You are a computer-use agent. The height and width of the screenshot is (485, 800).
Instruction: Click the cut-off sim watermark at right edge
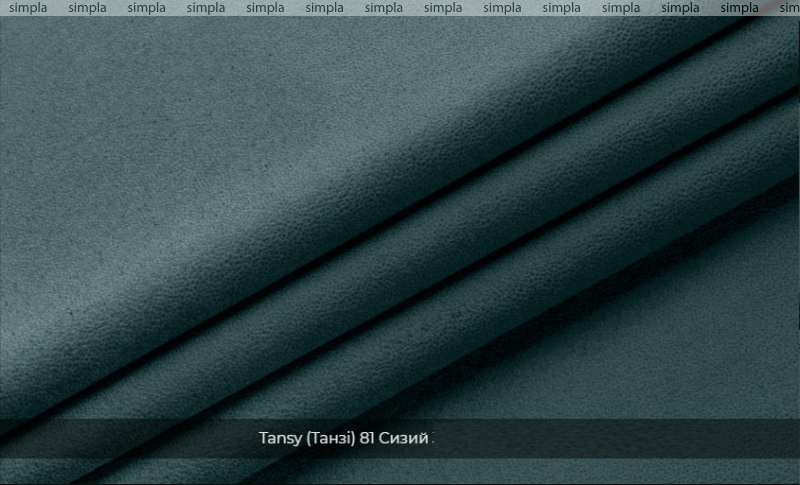coord(789,8)
